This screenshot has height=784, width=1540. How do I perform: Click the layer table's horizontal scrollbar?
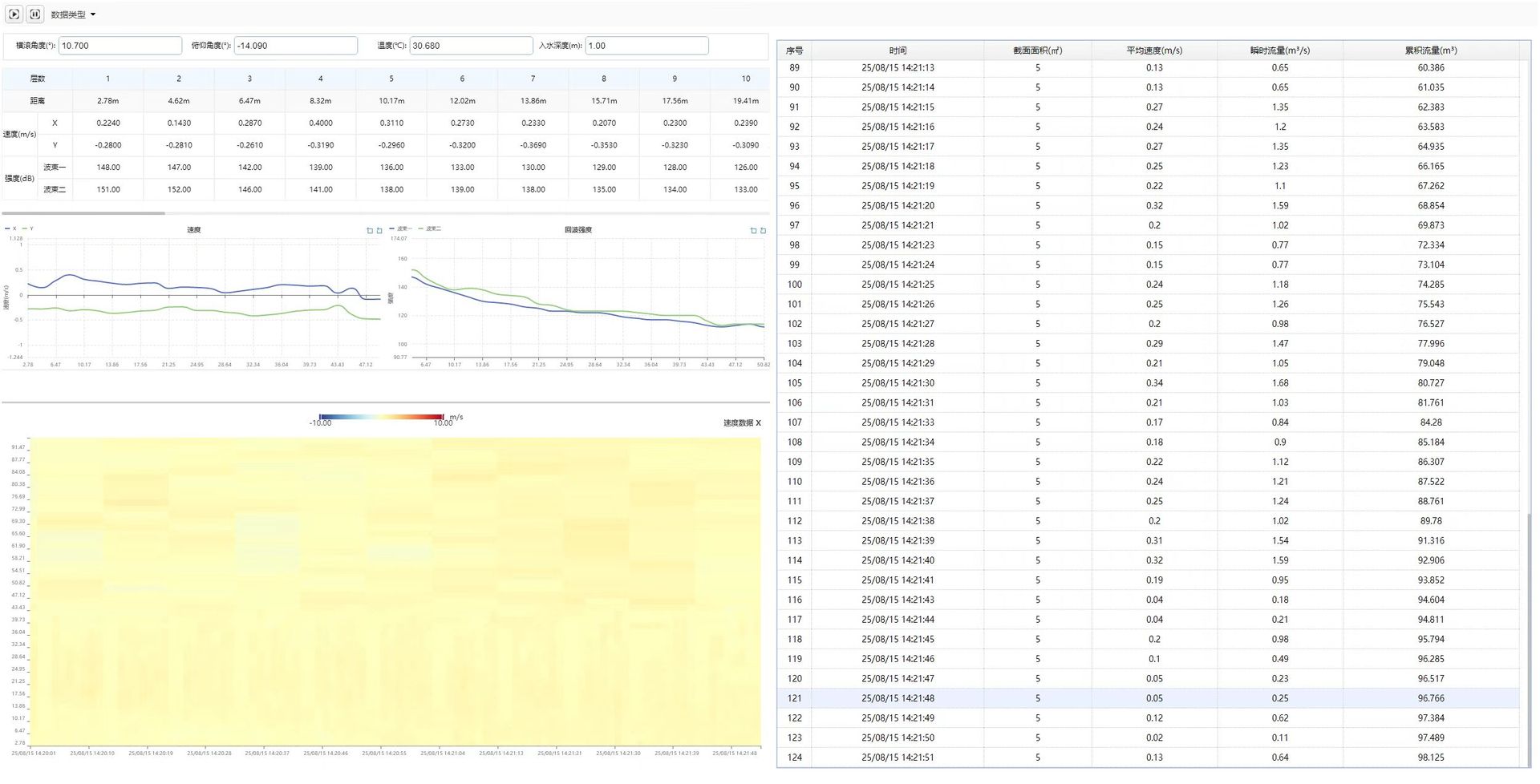pyautogui.click(x=83, y=213)
